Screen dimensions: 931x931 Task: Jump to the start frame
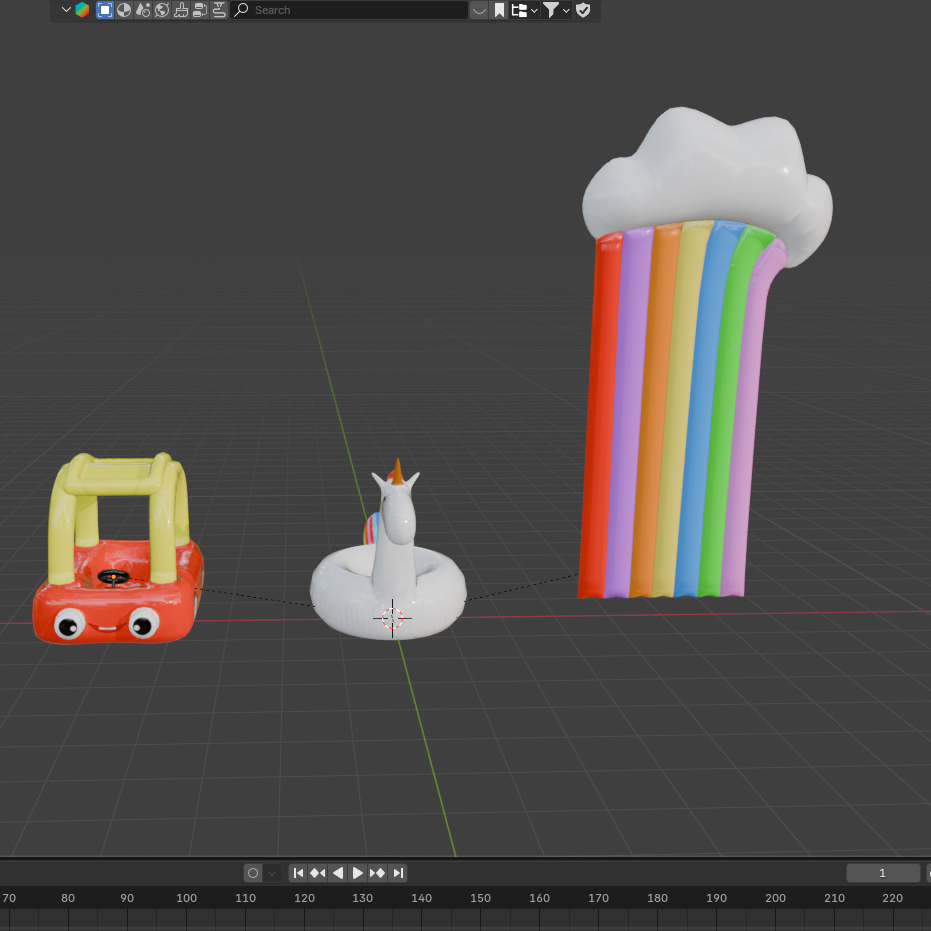click(x=298, y=873)
